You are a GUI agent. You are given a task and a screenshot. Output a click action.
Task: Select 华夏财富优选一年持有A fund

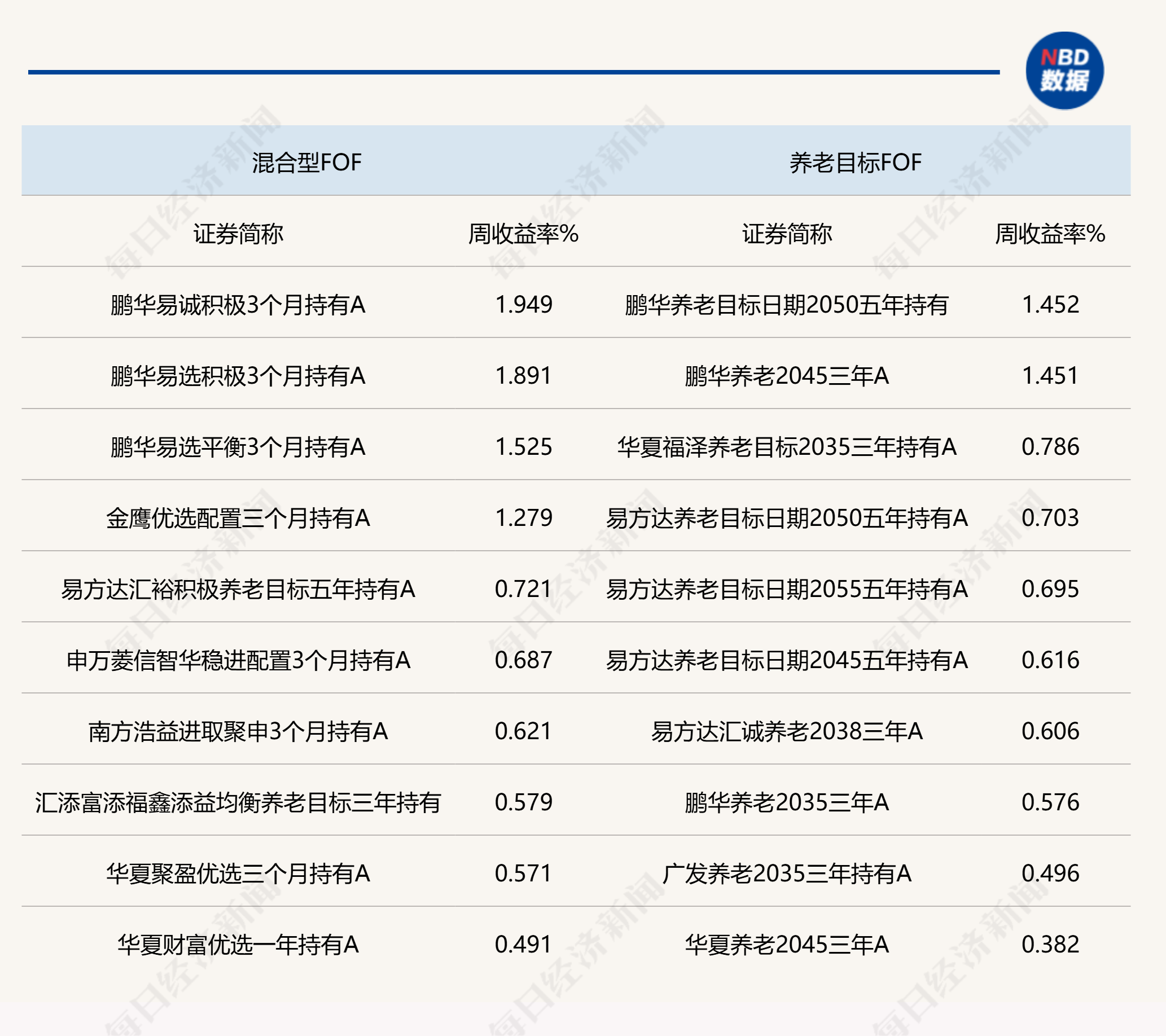pos(238,945)
